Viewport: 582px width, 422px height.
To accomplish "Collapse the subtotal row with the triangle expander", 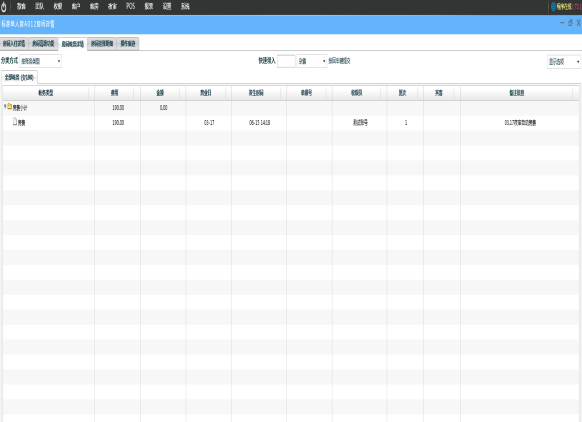I will coord(5,107).
